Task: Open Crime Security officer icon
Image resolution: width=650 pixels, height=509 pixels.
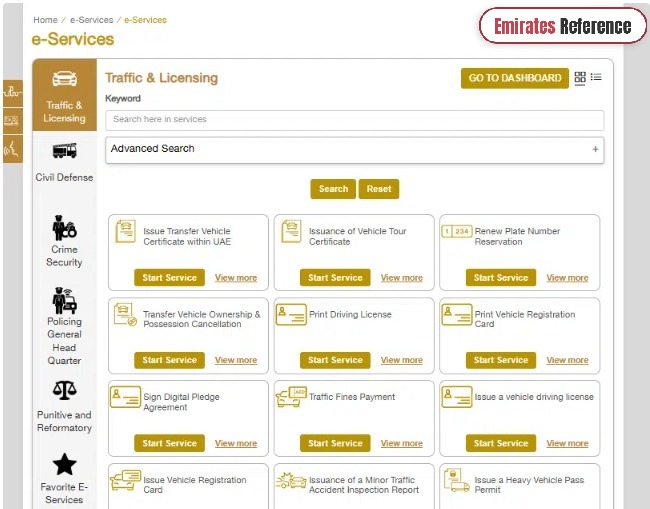Action: [64, 228]
